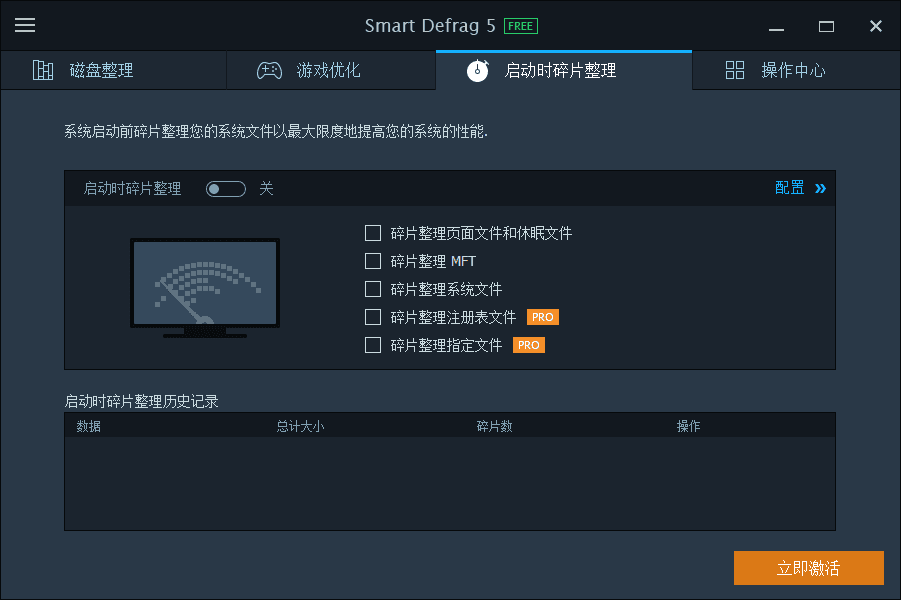
Task: Tick the 碎片整理系统文件 checkbox
Action: coord(373,289)
